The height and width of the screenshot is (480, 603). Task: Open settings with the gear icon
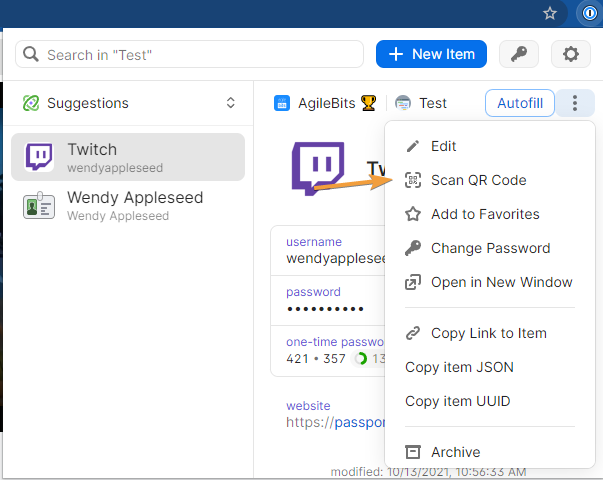pyautogui.click(x=571, y=54)
